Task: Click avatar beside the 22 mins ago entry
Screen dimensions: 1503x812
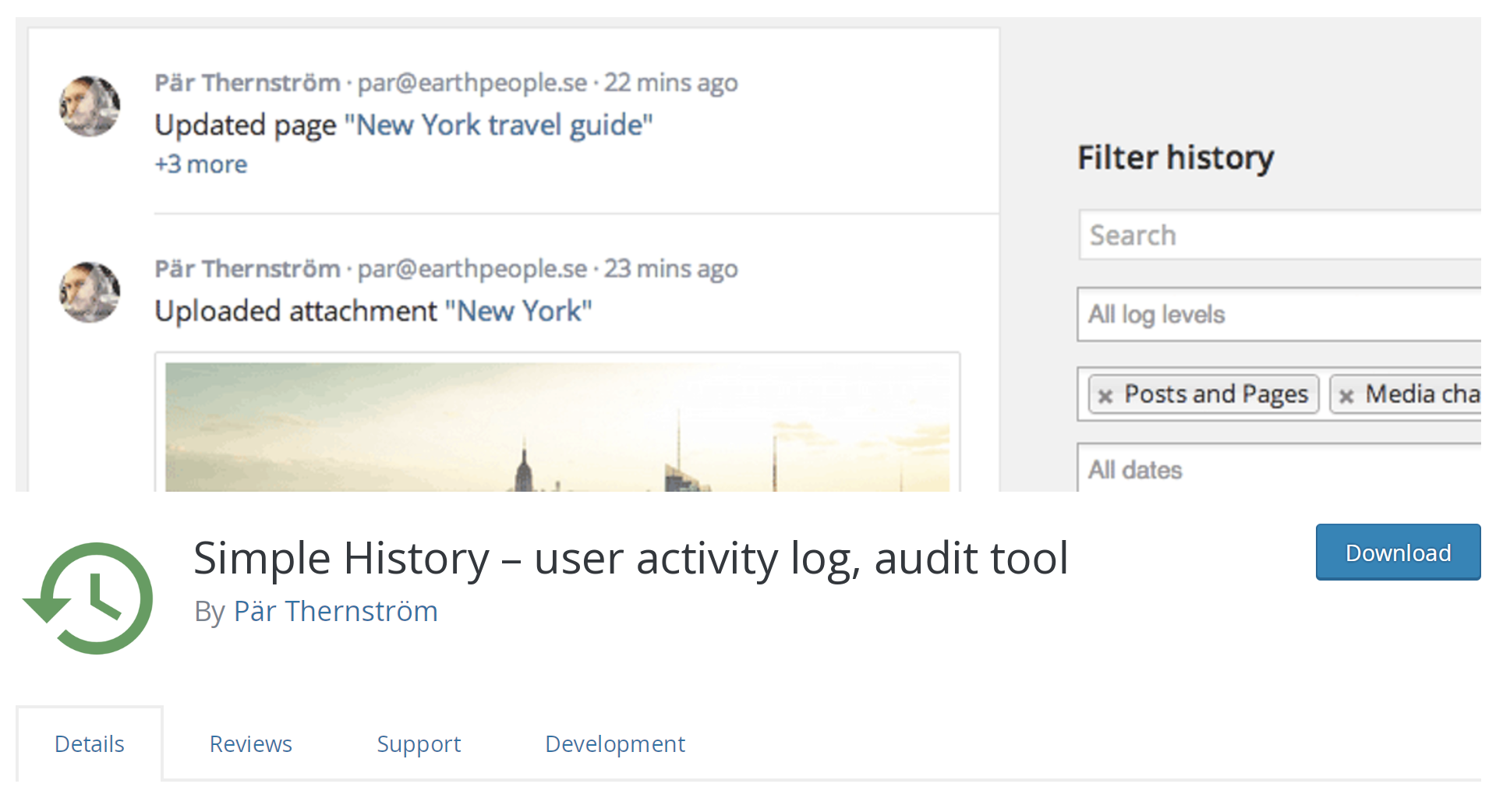Action: tap(90, 106)
